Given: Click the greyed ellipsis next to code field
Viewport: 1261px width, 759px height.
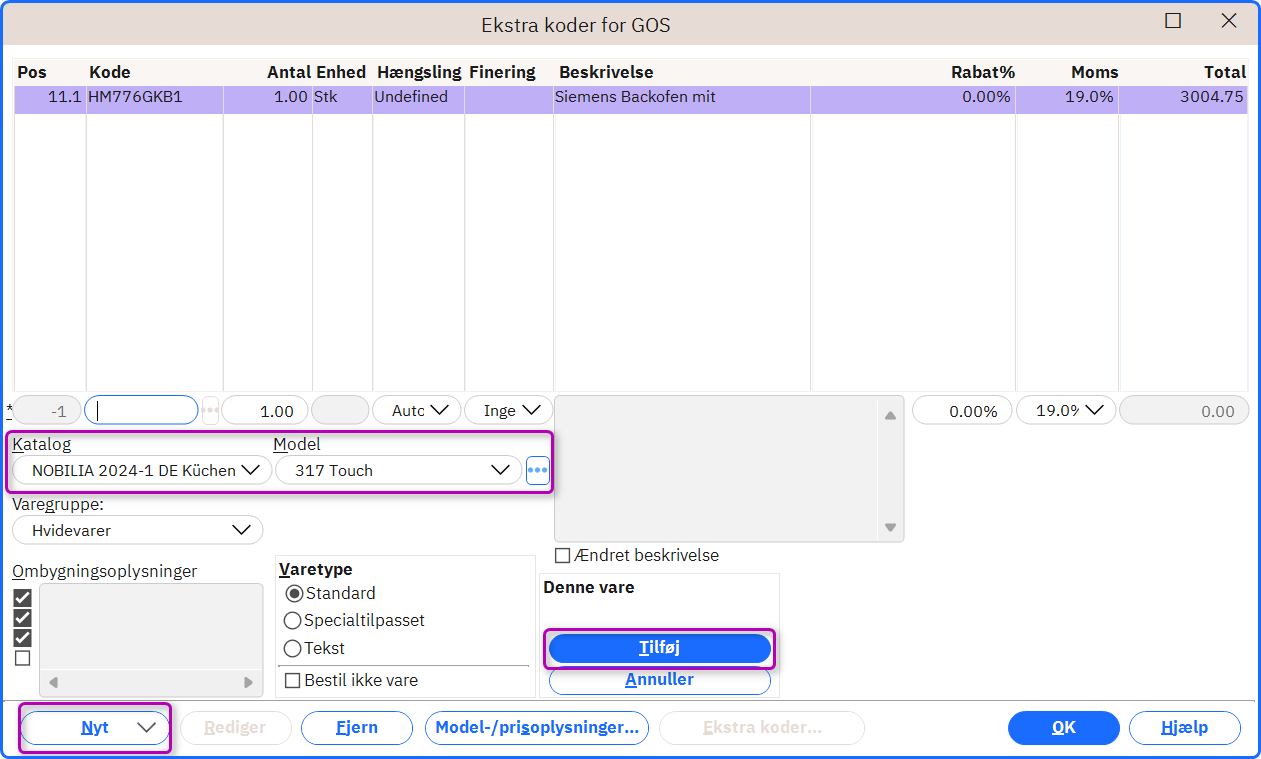Looking at the screenshot, I should [210, 410].
